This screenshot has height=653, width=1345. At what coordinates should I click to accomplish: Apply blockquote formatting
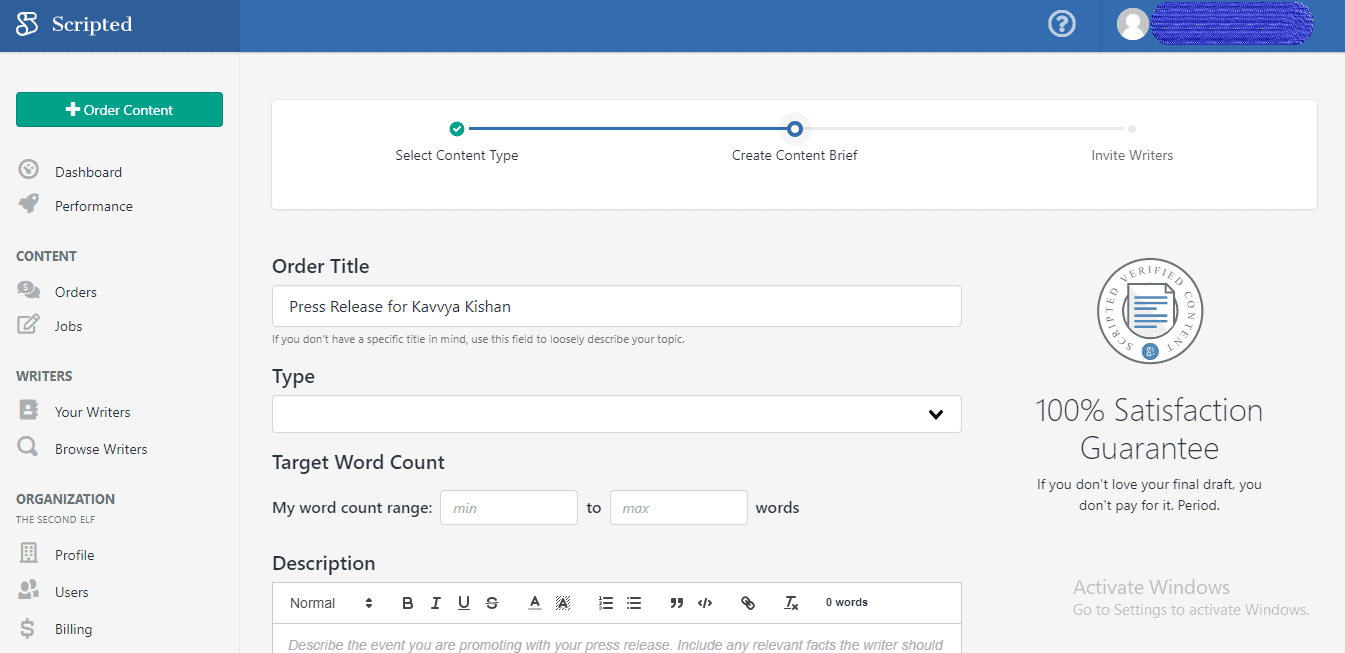[677, 603]
